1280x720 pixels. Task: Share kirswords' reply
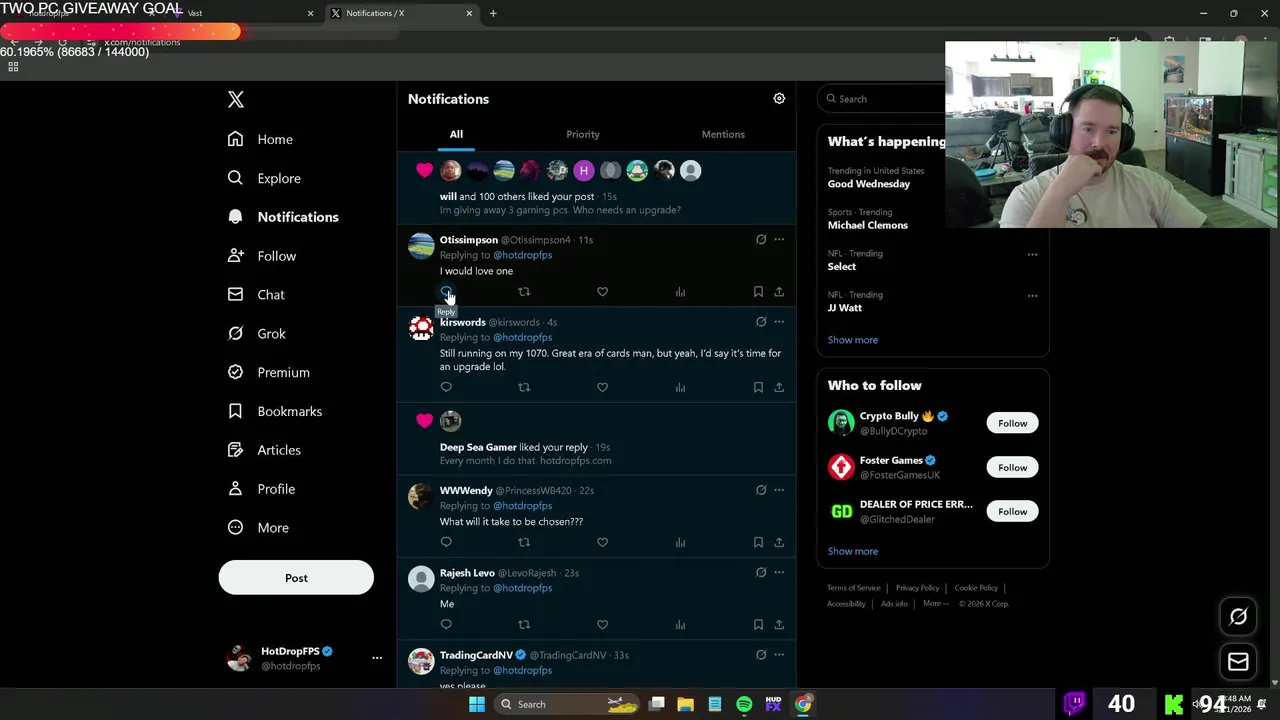pyautogui.click(x=779, y=387)
